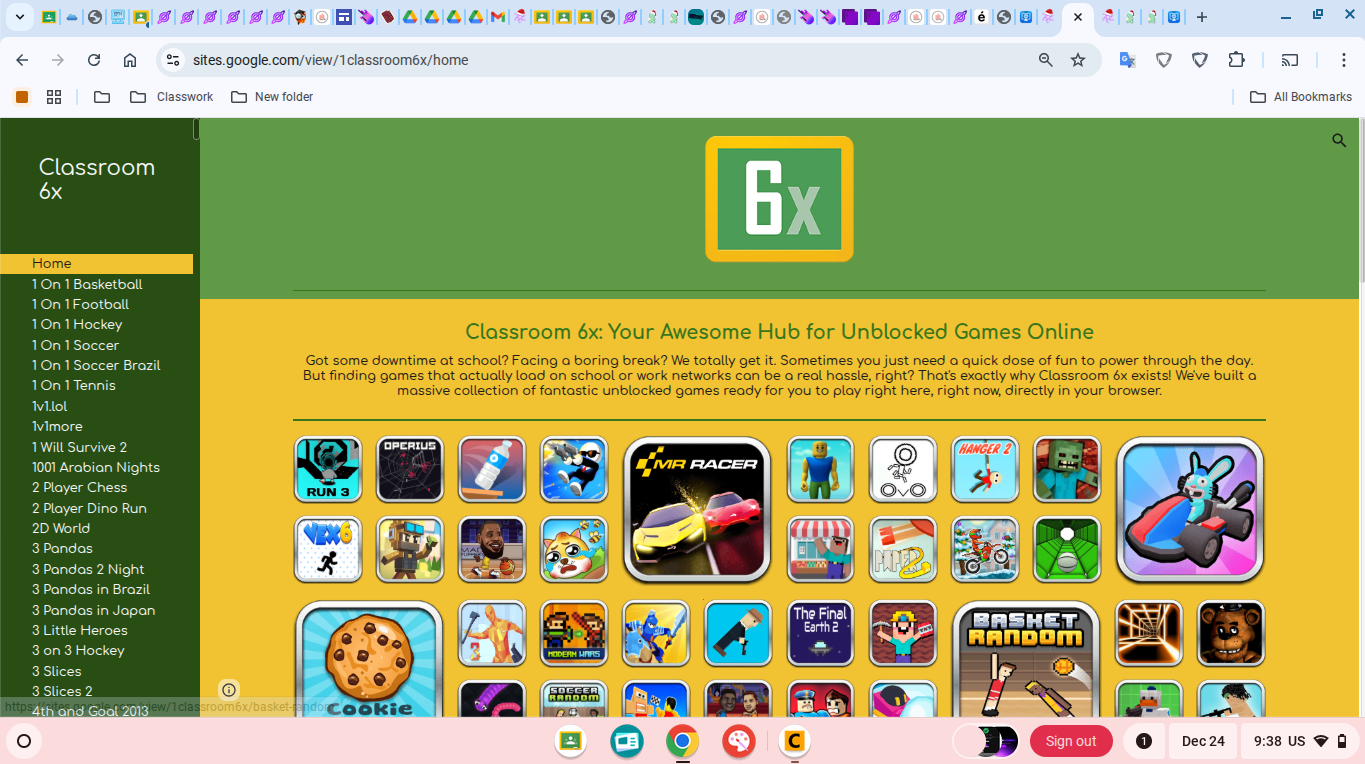Open the Modern Wars game icon
Screen dimensions: 1365x764
point(574,633)
